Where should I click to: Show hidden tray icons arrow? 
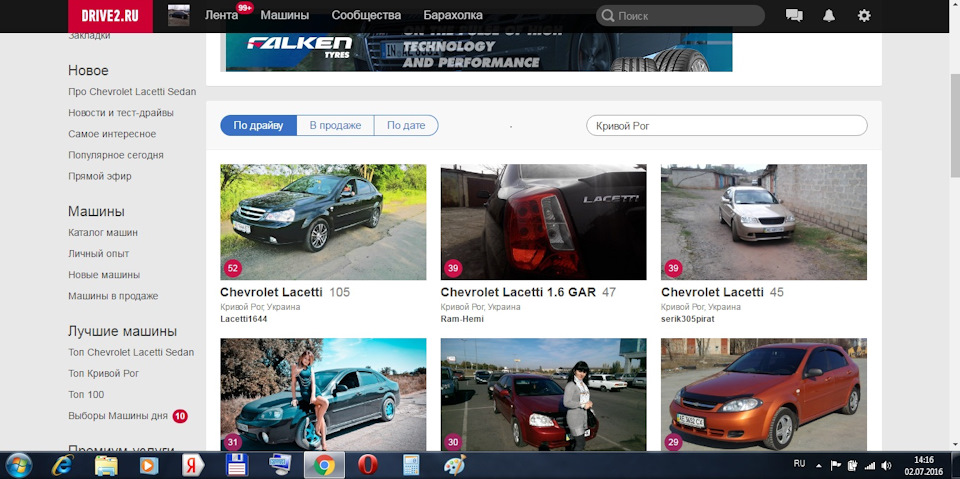pos(819,465)
